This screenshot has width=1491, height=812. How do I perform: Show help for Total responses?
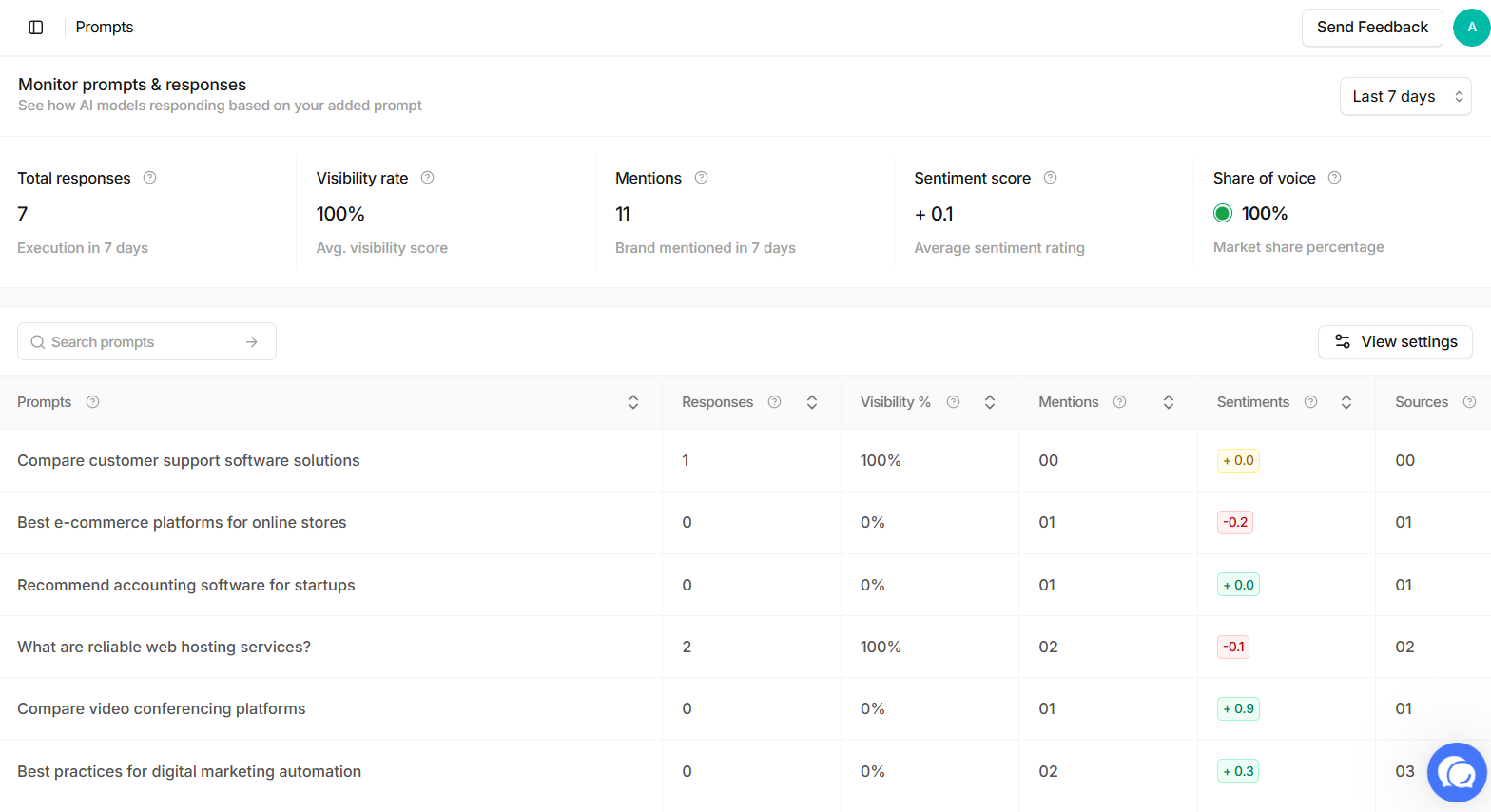click(x=149, y=178)
